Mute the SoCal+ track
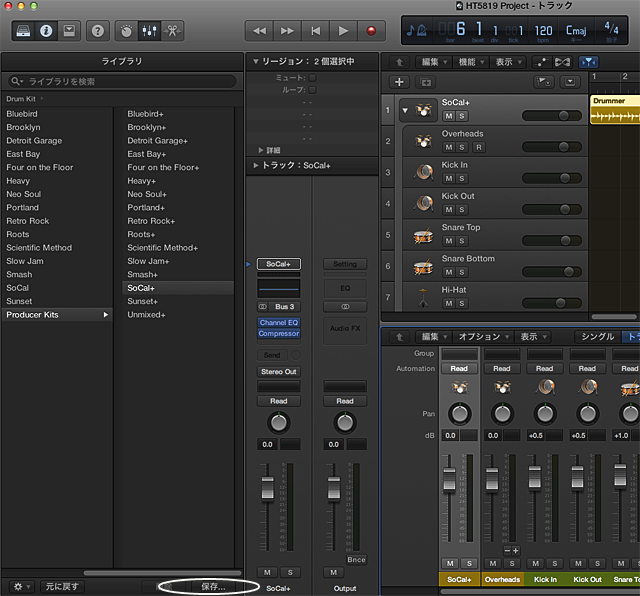640x596 pixels. pyautogui.click(x=449, y=116)
